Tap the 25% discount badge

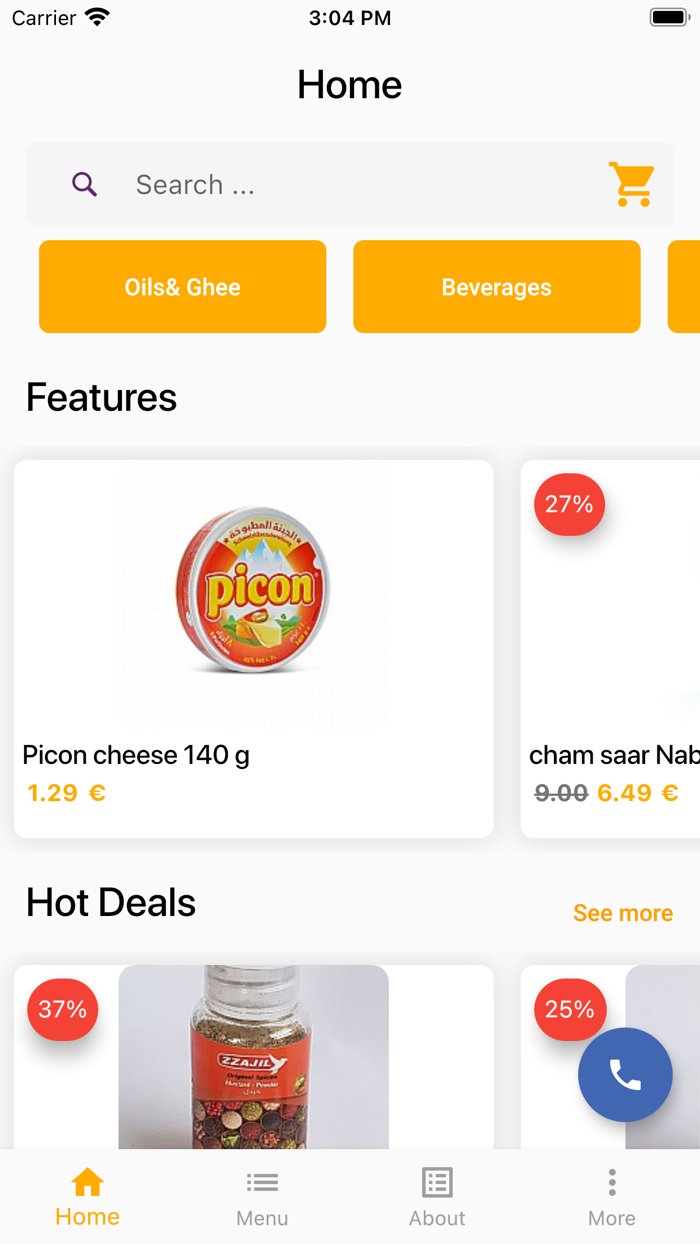click(569, 1010)
